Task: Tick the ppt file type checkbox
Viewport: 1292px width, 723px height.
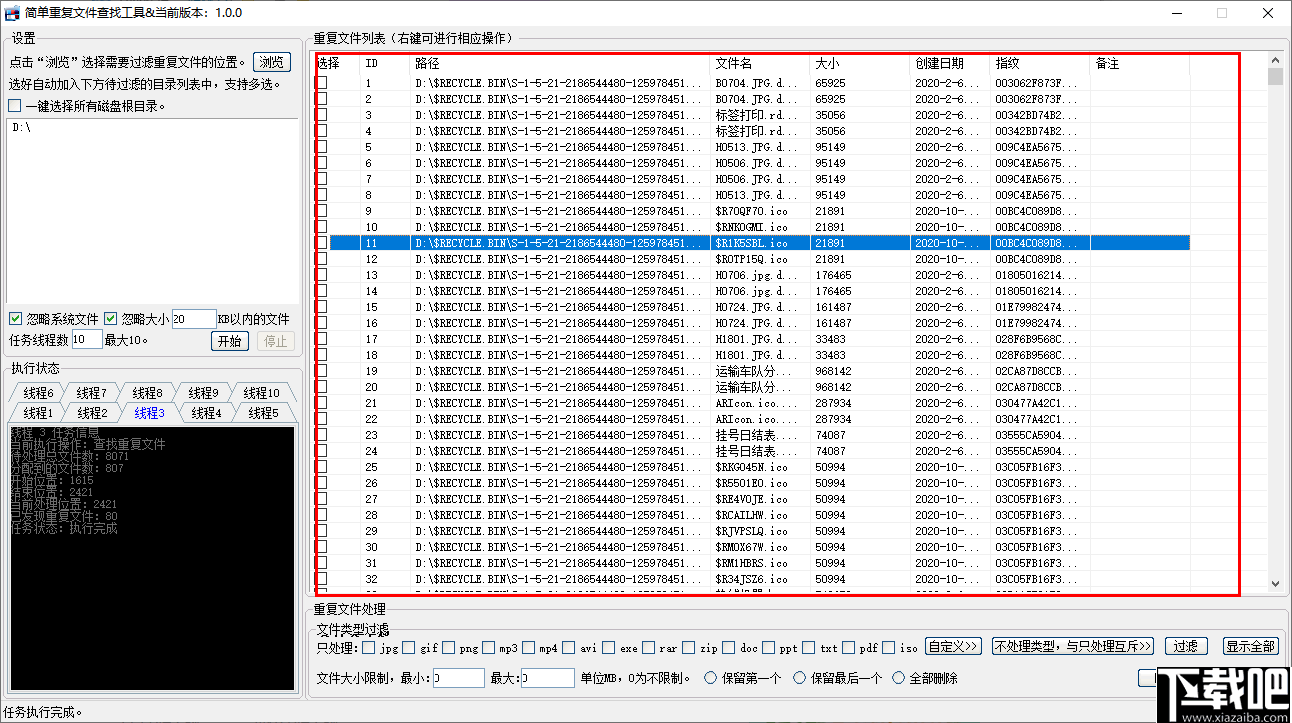Action: 769,648
